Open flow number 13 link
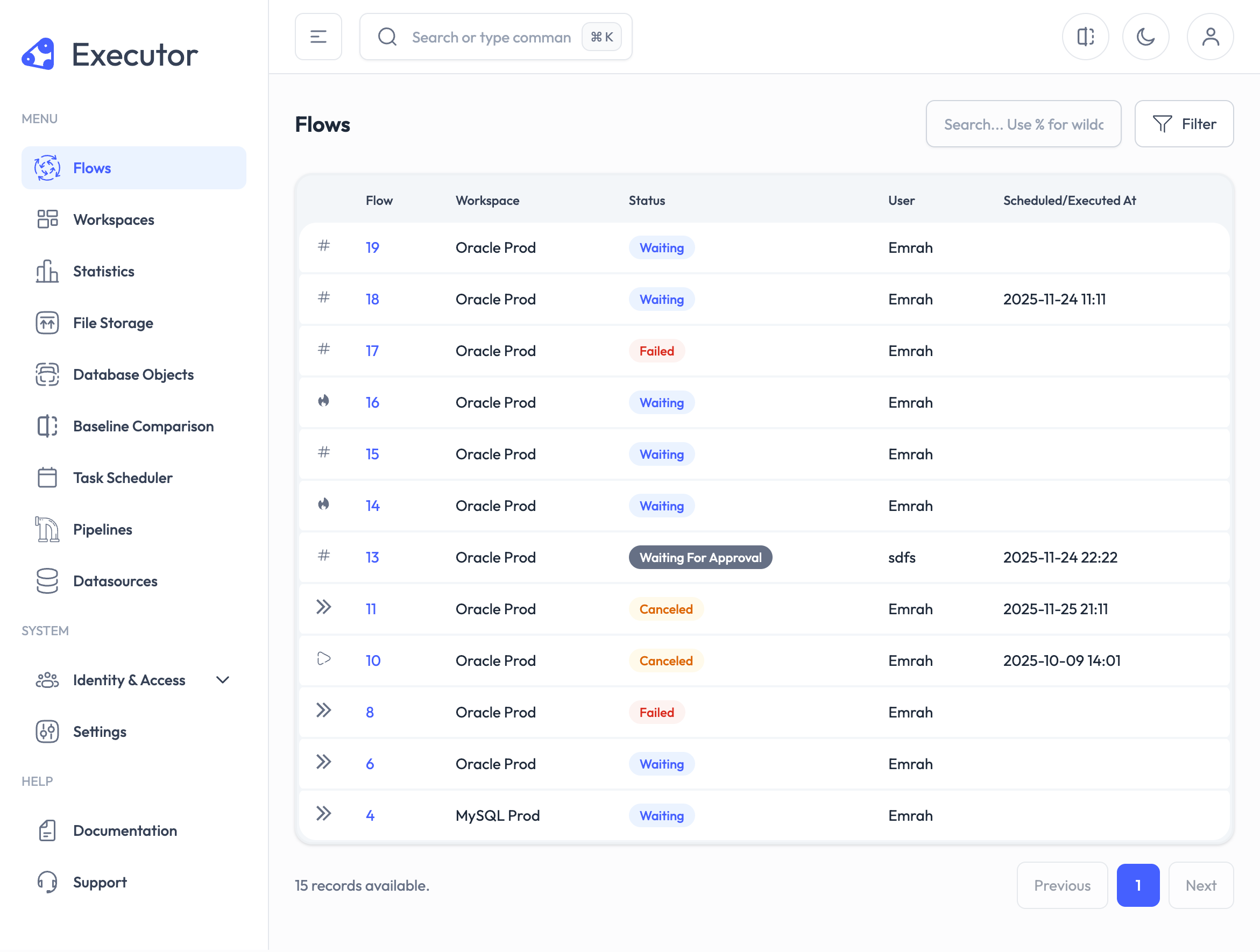The width and height of the screenshot is (1260, 952). click(x=372, y=557)
